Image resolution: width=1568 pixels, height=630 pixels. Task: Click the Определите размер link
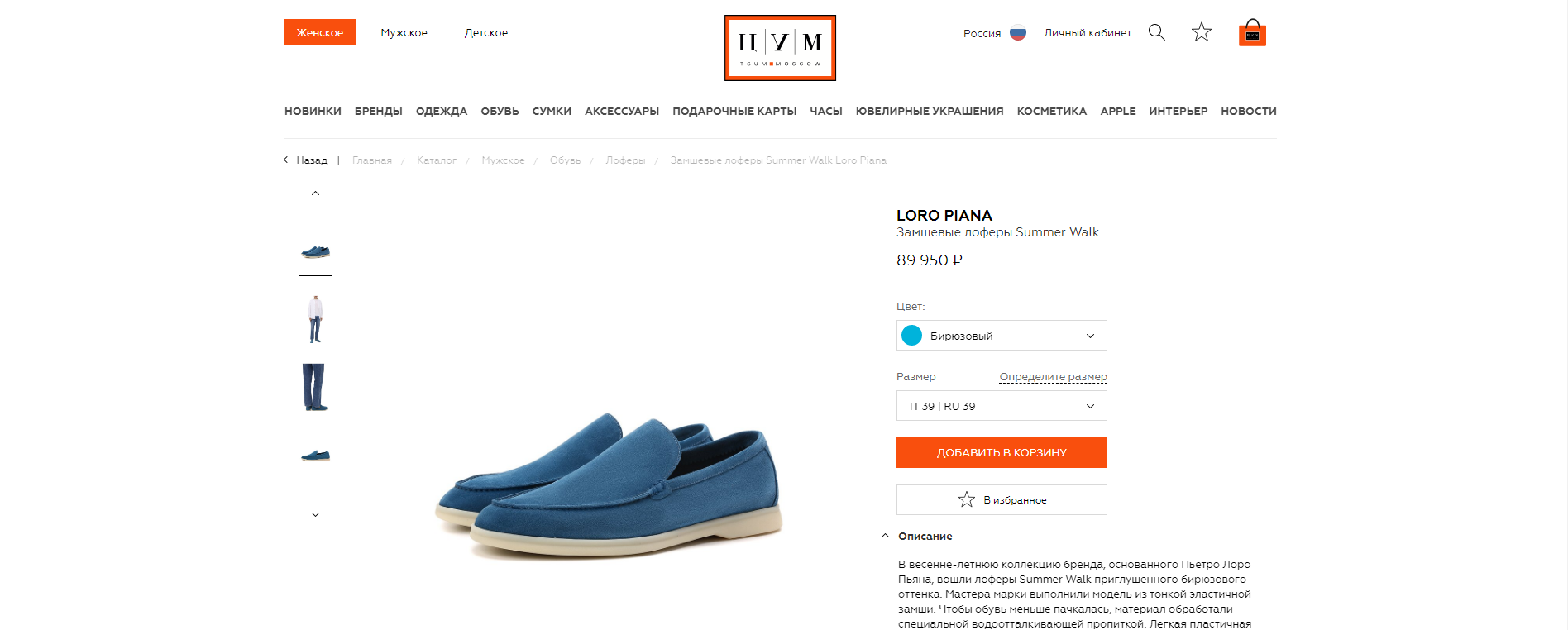tap(1053, 376)
